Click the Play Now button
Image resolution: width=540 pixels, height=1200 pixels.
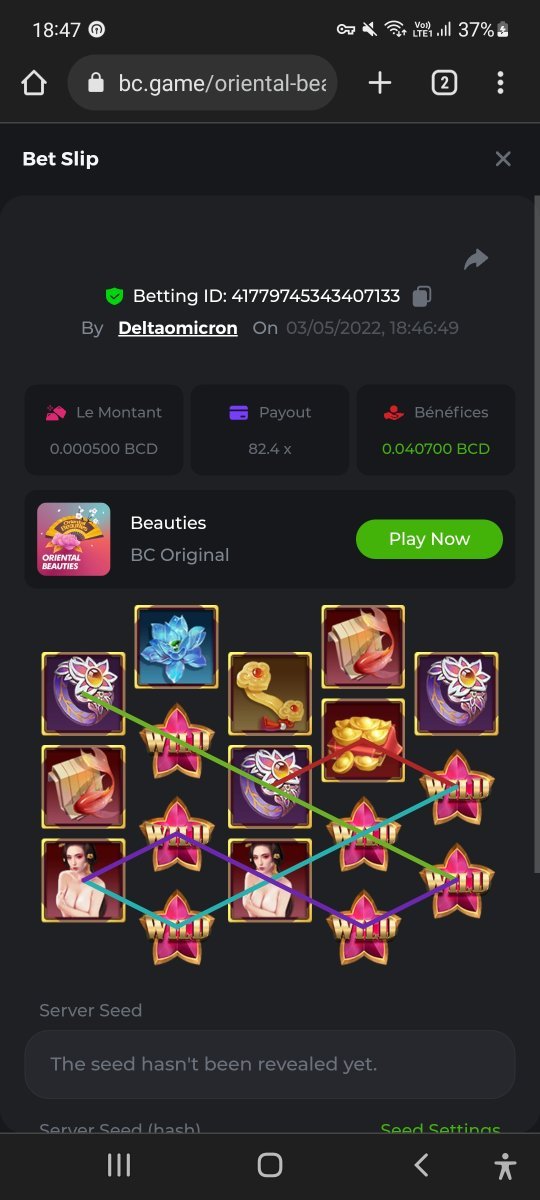pos(429,539)
